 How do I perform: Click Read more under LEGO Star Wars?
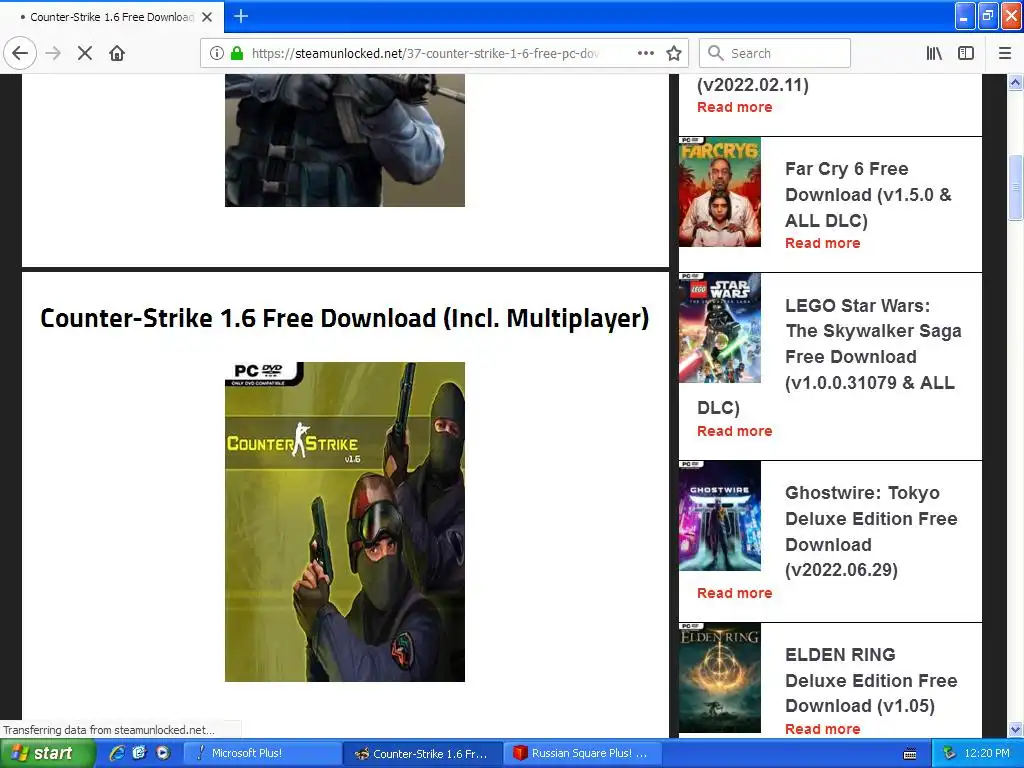point(734,431)
